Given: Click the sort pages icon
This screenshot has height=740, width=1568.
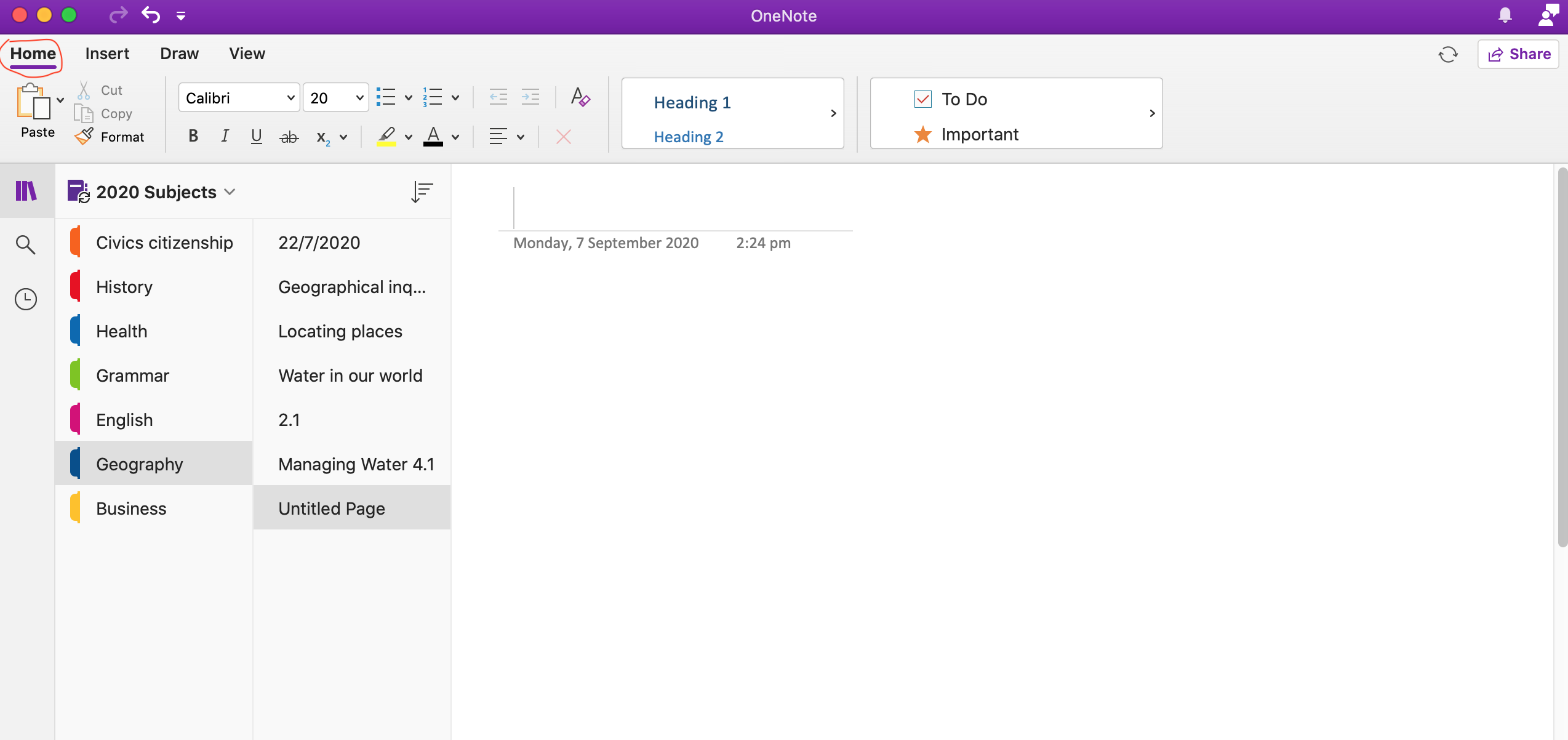Looking at the screenshot, I should [x=423, y=191].
